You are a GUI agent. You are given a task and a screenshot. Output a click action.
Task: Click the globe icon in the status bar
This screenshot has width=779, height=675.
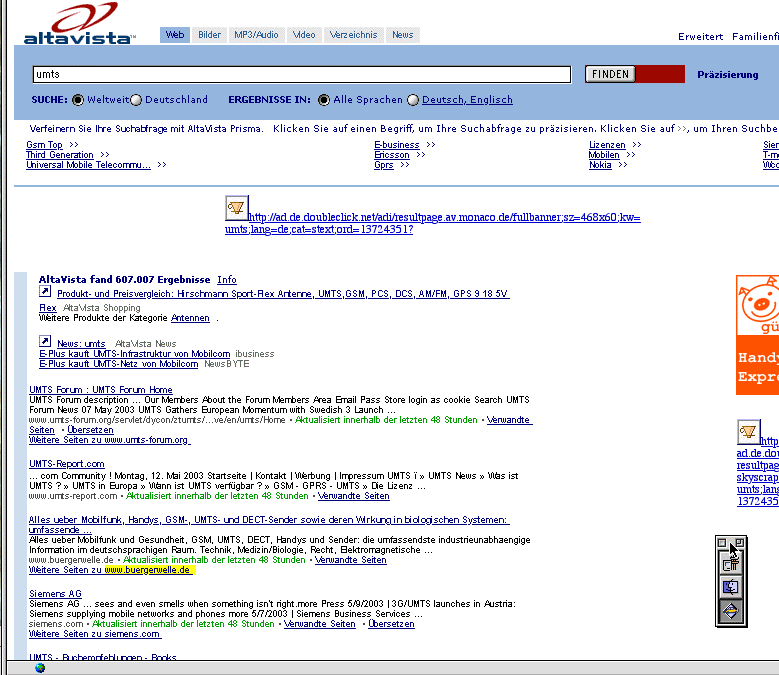point(40,668)
